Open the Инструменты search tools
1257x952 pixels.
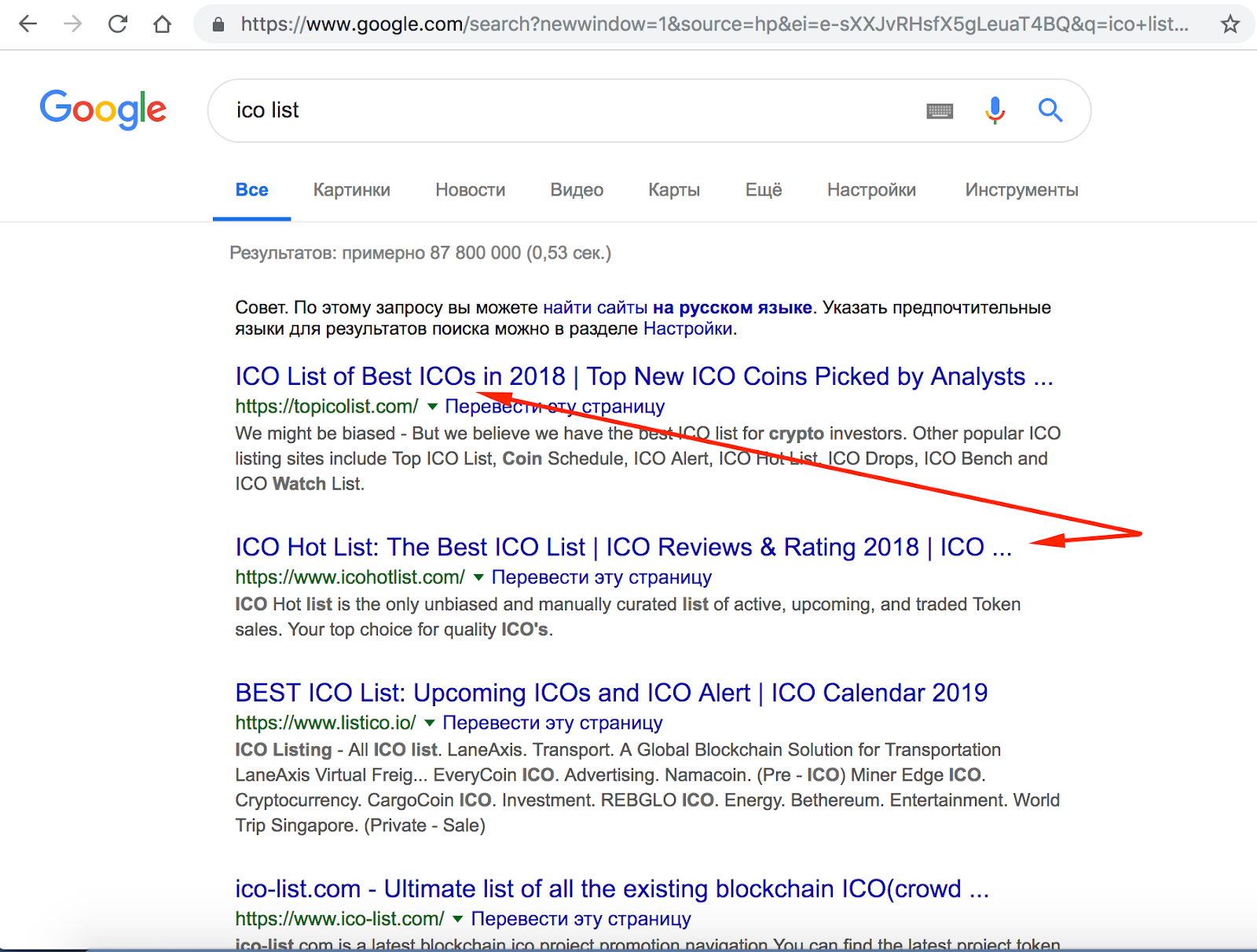click(x=1021, y=190)
